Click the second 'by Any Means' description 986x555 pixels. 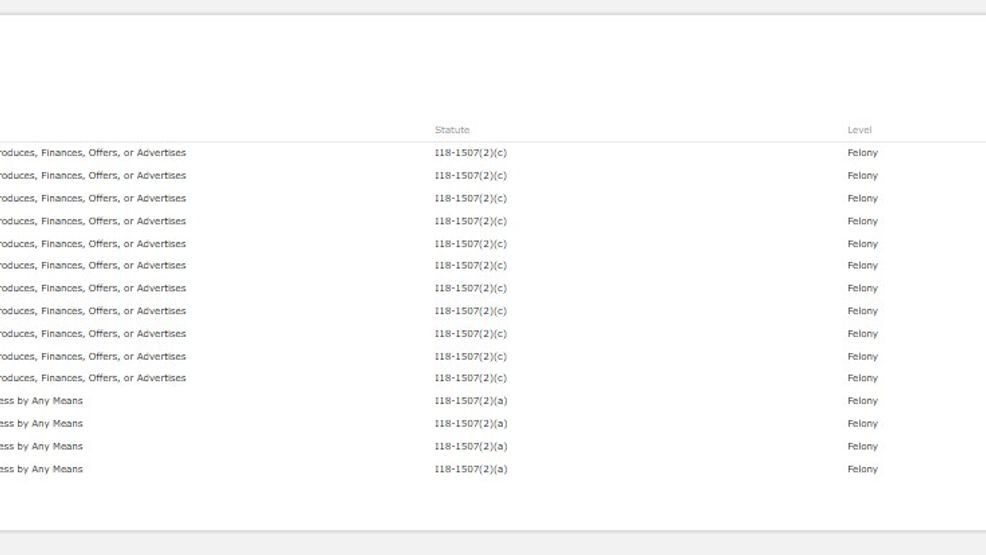coord(50,424)
